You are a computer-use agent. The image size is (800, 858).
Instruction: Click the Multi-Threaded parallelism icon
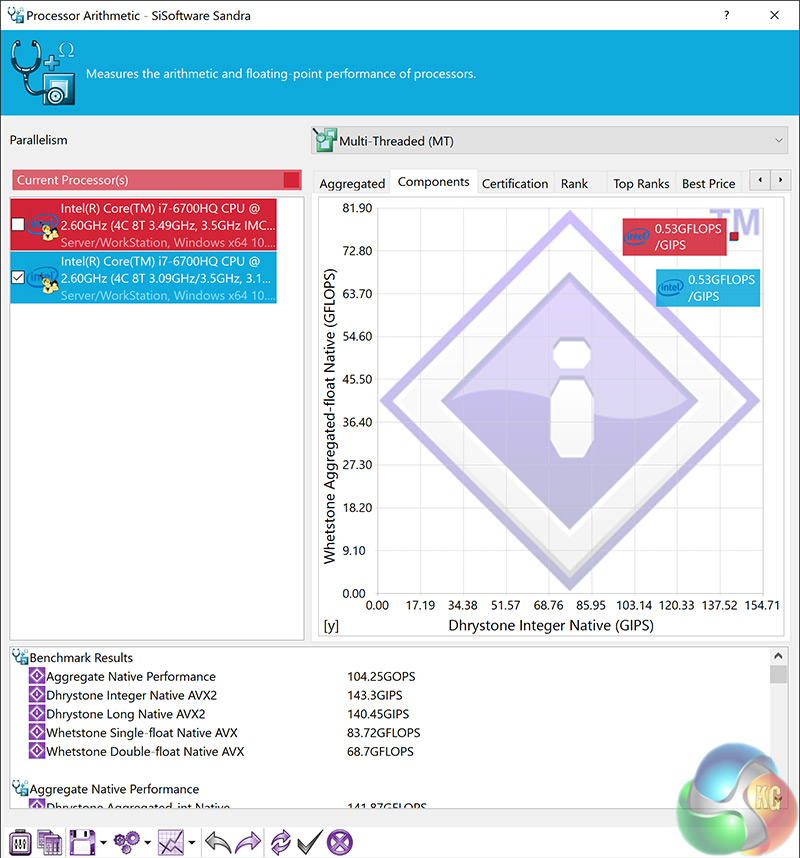pos(323,140)
